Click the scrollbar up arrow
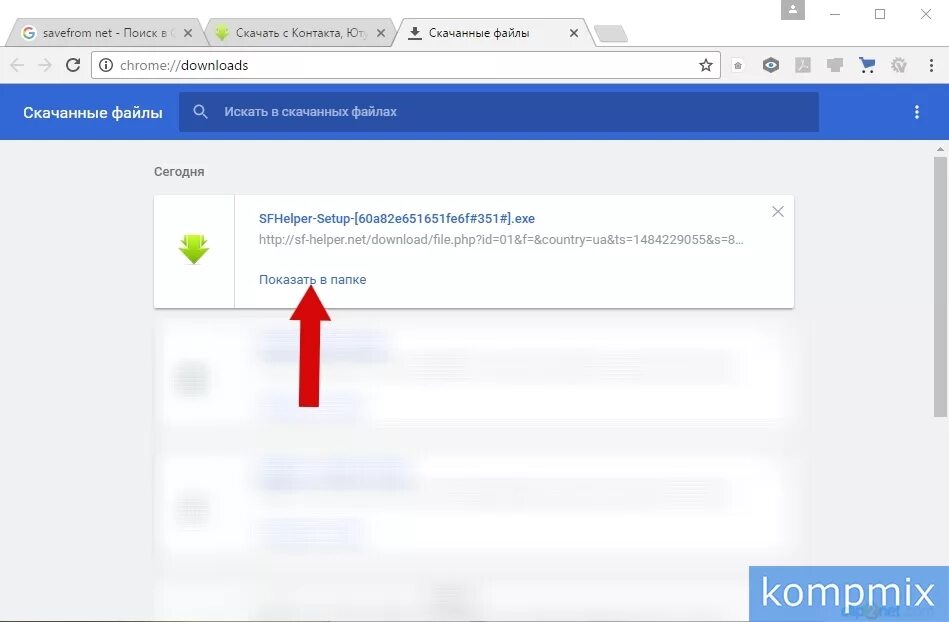This screenshot has width=949, height=622. tap(940, 149)
